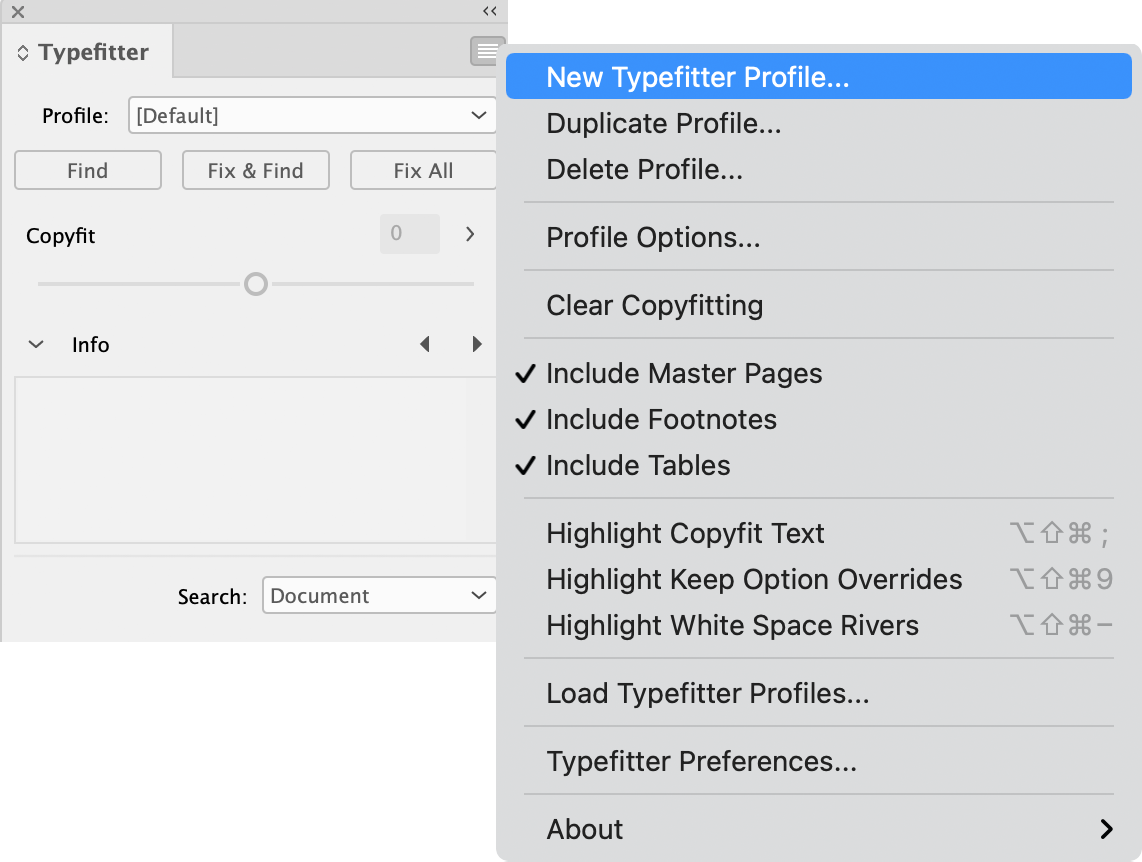Go to previous Info item arrow
Viewport: 1142px width, 862px height.
tap(425, 344)
